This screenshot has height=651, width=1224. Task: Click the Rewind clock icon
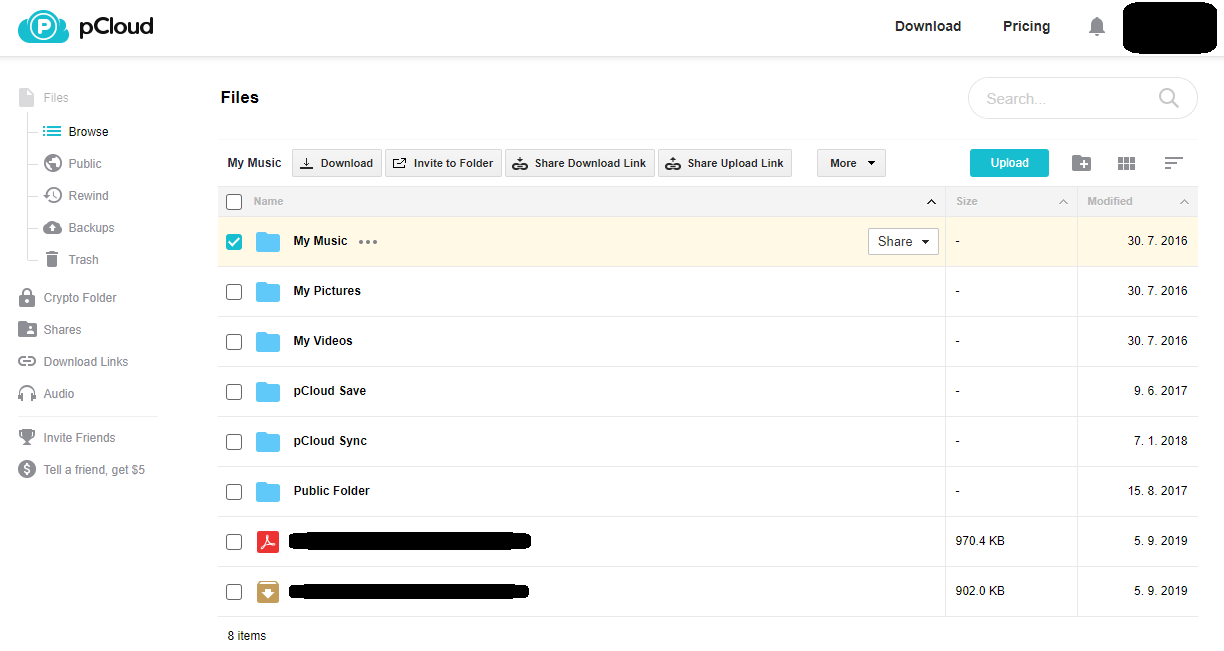click(x=53, y=196)
